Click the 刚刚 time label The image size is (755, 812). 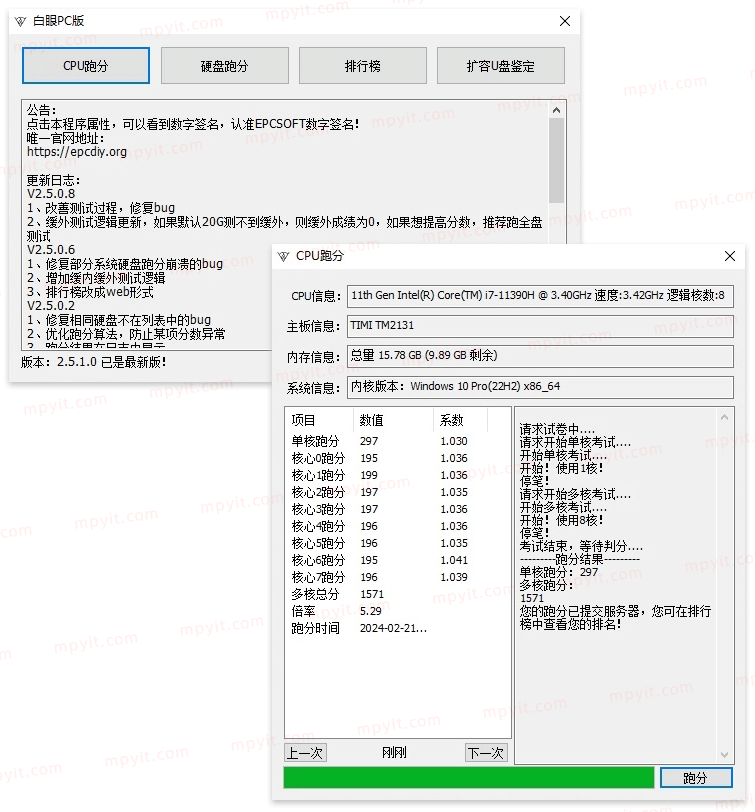click(x=394, y=753)
